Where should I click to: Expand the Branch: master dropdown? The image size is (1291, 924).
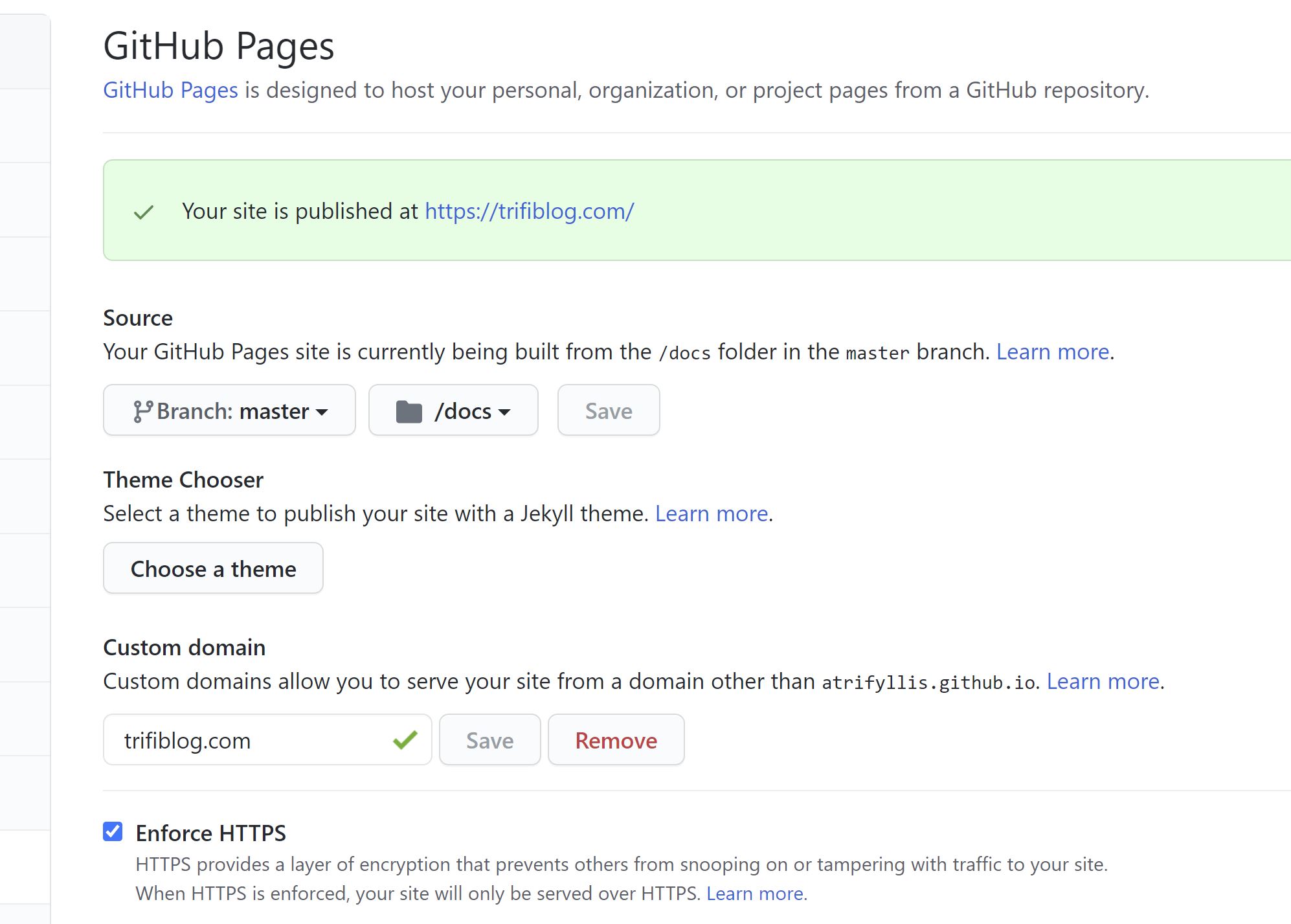[229, 411]
